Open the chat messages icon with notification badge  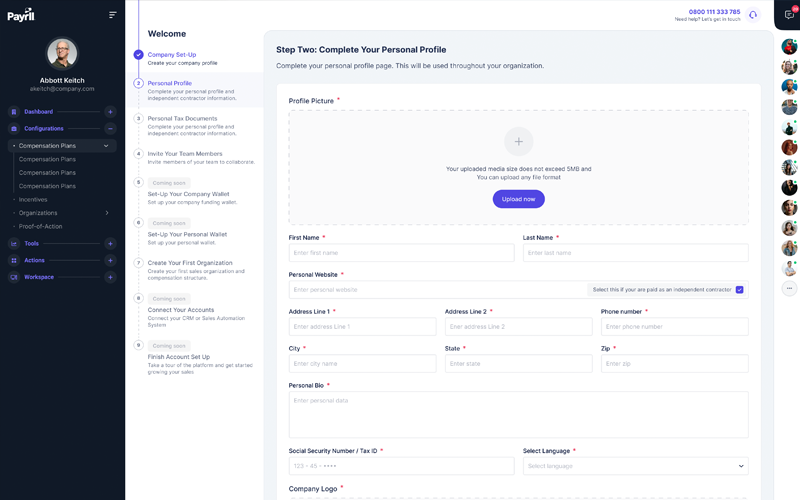(x=789, y=15)
